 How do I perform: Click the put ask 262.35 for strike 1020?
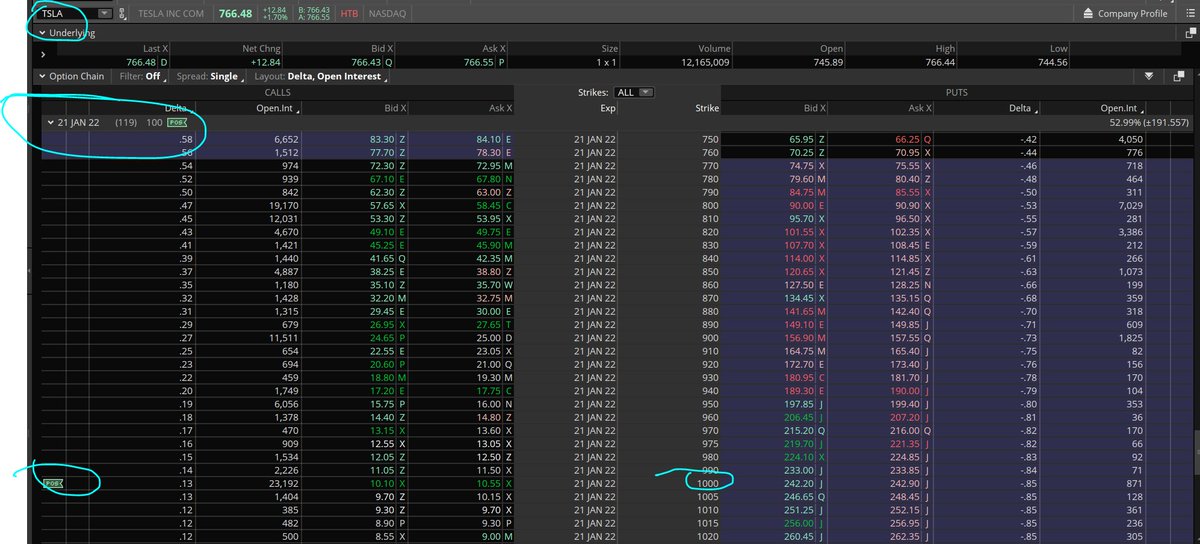click(905, 535)
